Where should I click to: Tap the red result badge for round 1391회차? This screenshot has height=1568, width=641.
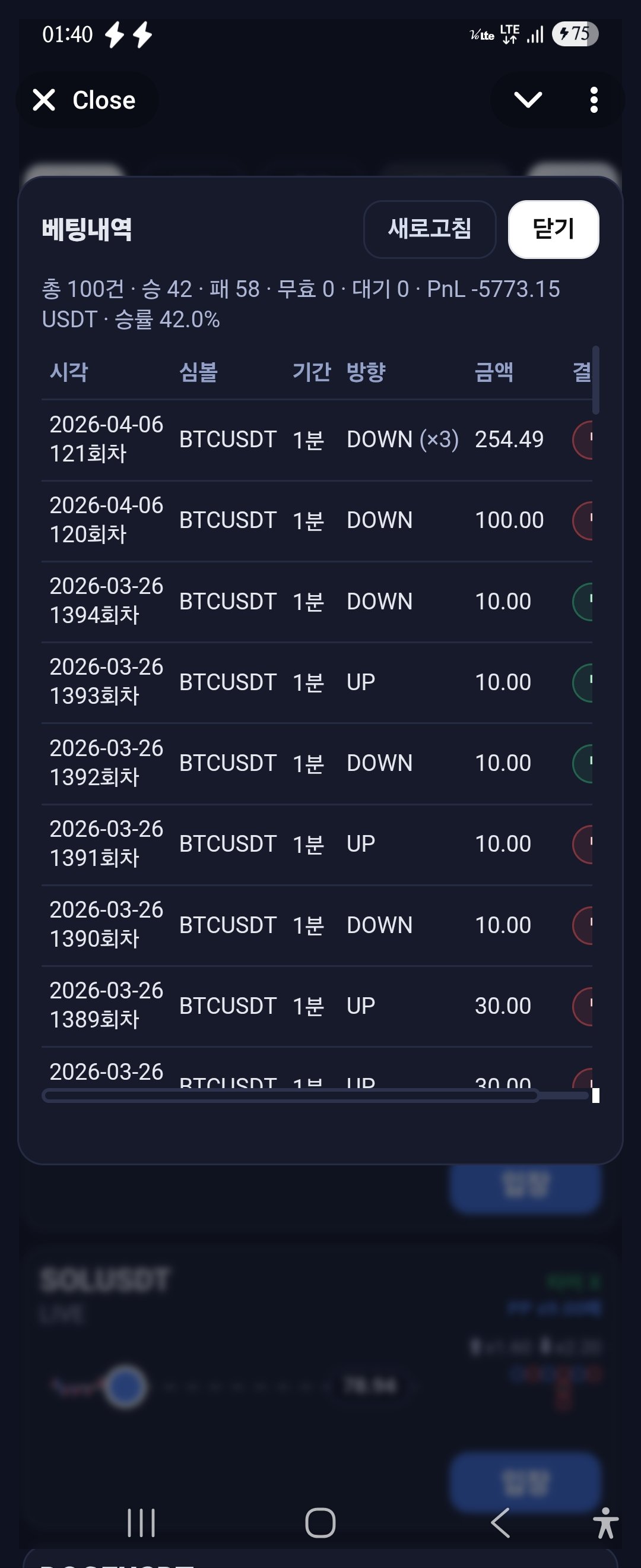click(583, 844)
